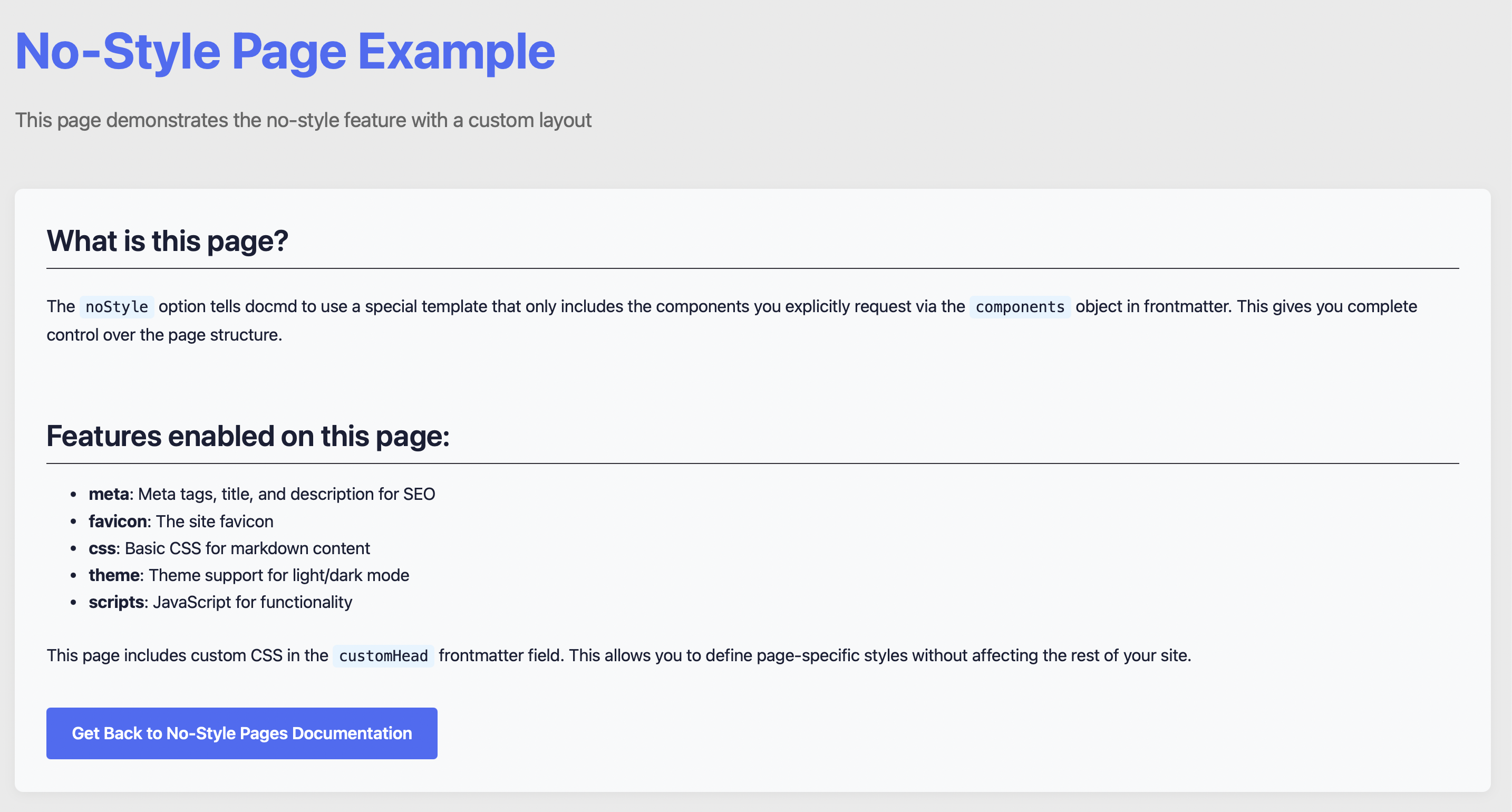Click the noStyle inline code snippet

[117, 306]
